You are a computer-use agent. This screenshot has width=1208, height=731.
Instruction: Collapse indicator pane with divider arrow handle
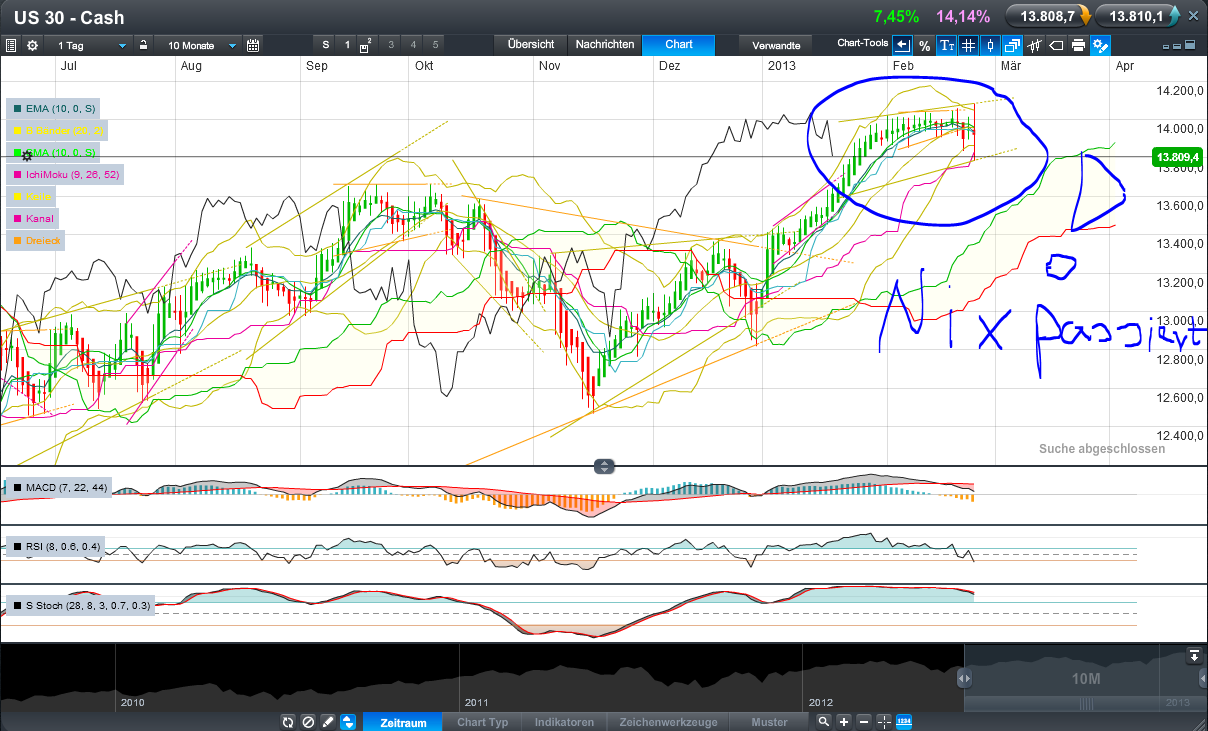(x=604, y=466)
